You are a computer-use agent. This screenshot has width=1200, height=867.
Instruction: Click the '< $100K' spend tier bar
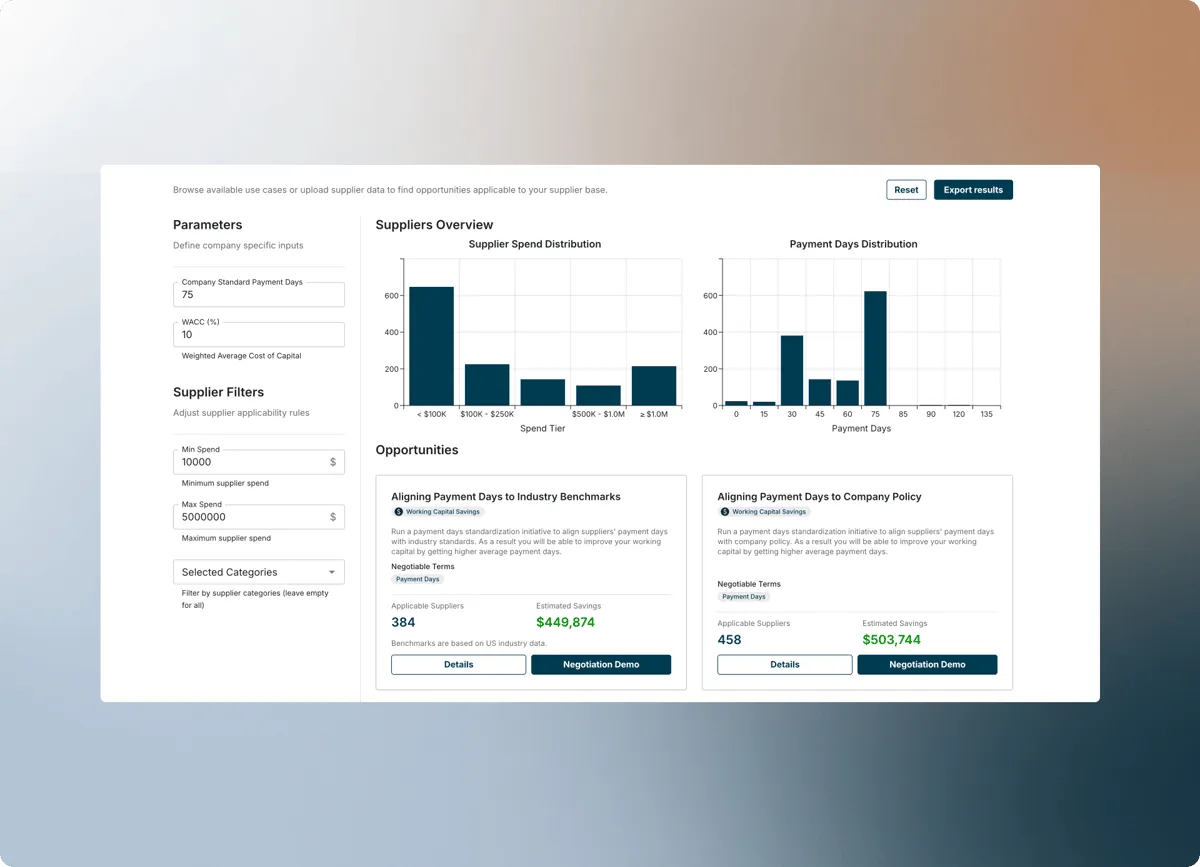[x=431, y=346]
